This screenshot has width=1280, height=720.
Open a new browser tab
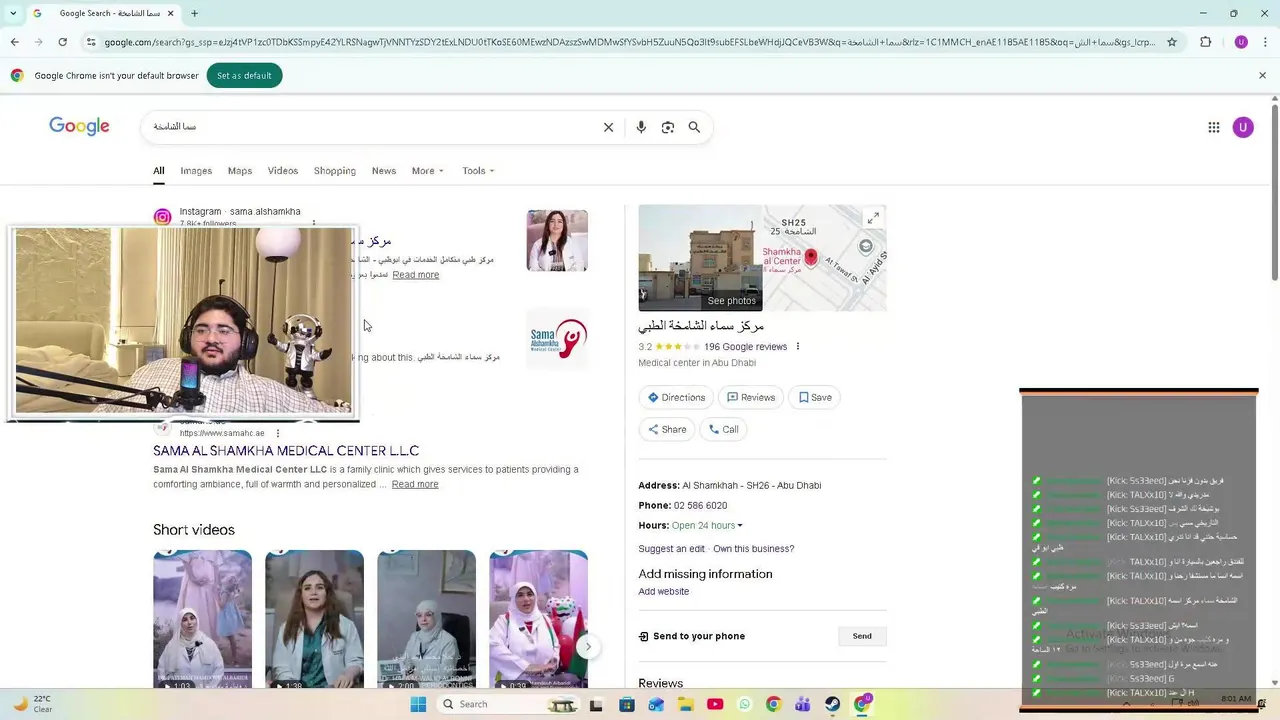[194, 13]
